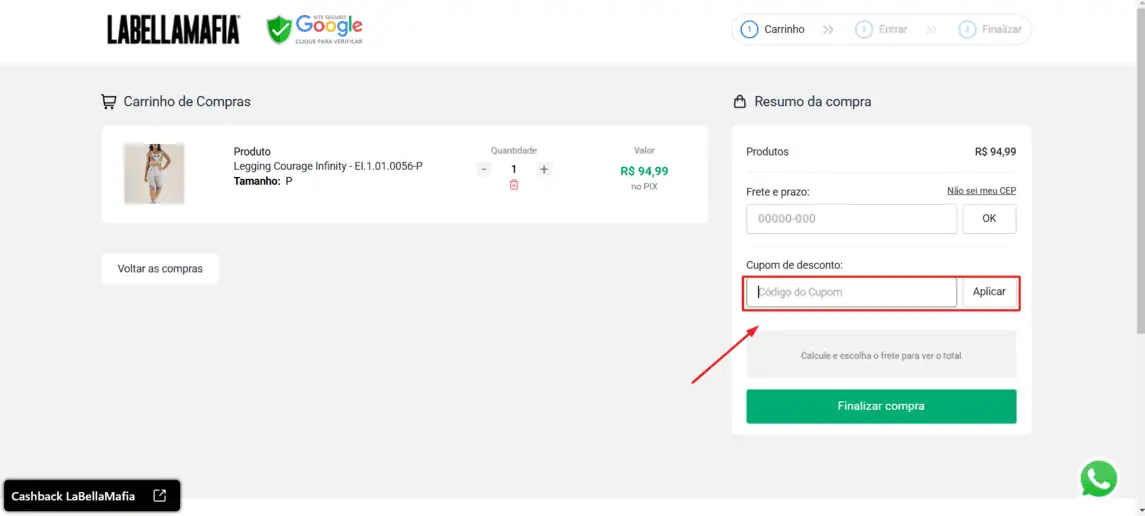The height and width of the screenshot is (516, 1145).
Task: Apply coupon with the Aplicar button
Action: [x=989, y=292]
